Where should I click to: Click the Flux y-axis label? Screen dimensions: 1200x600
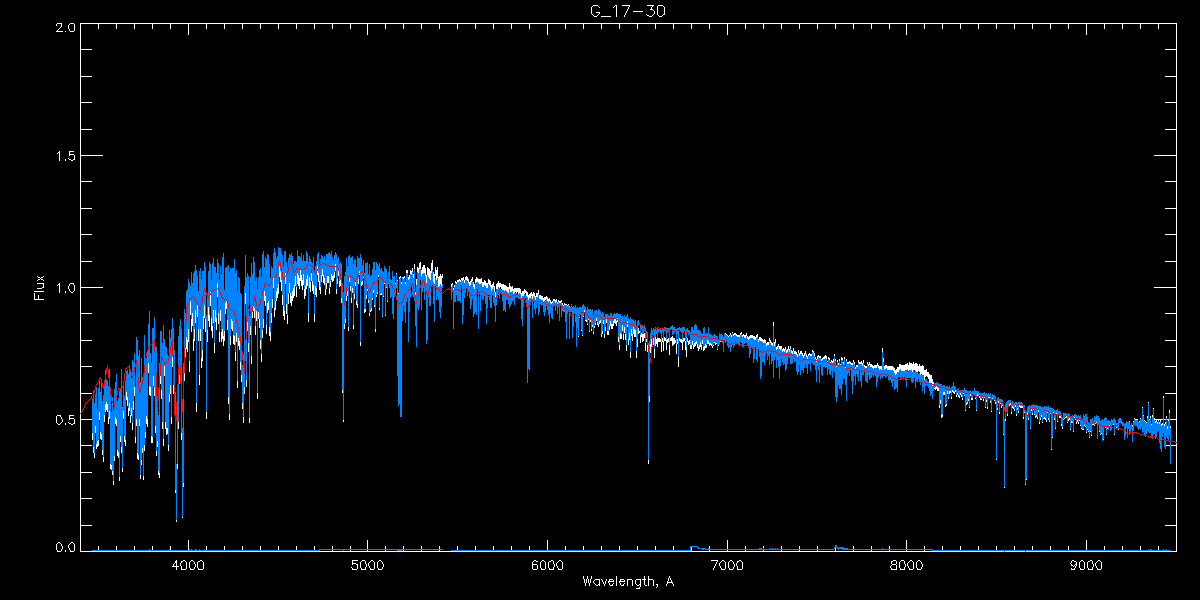coord(40,288)
